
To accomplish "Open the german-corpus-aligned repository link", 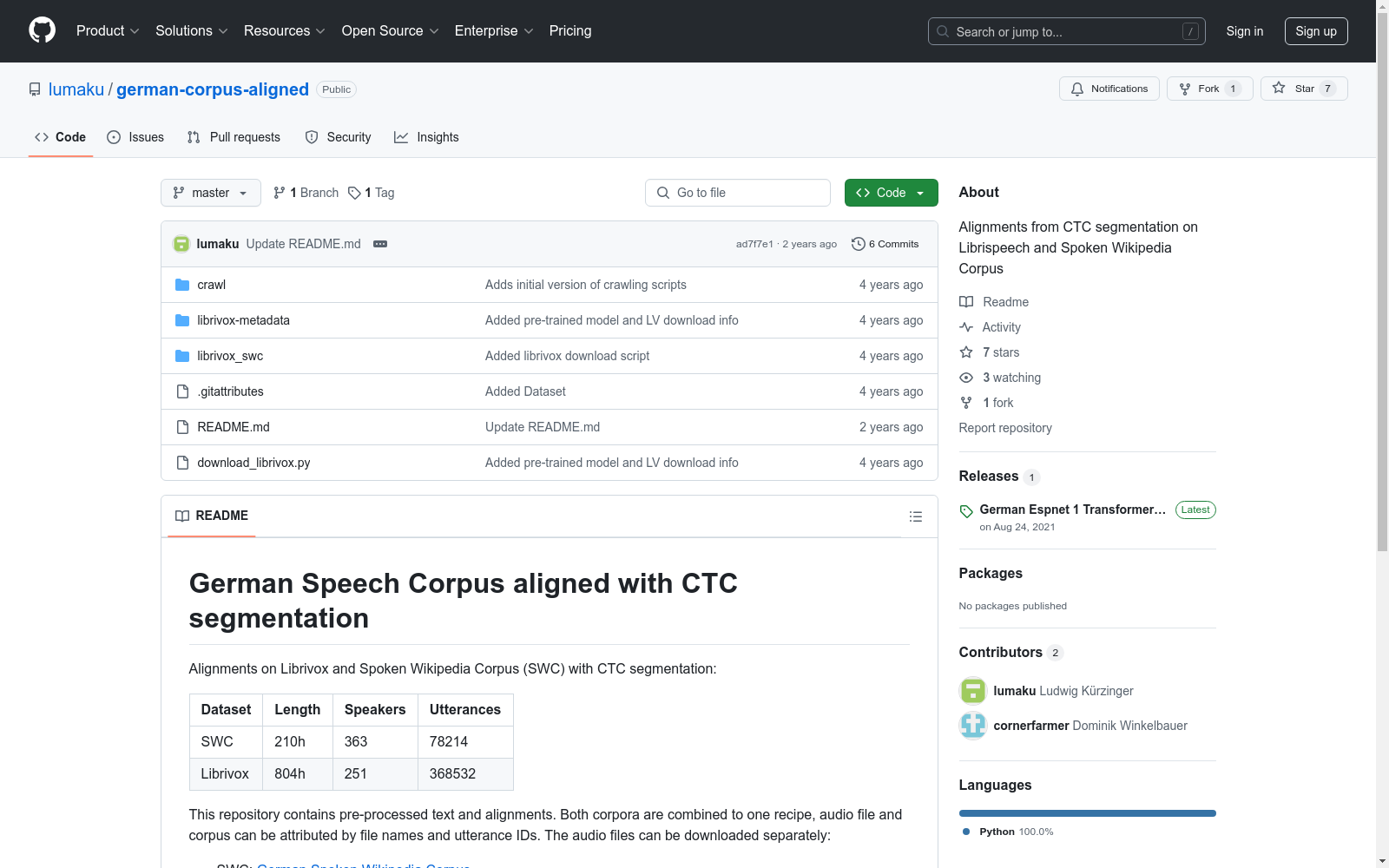I will click(213, 89).
